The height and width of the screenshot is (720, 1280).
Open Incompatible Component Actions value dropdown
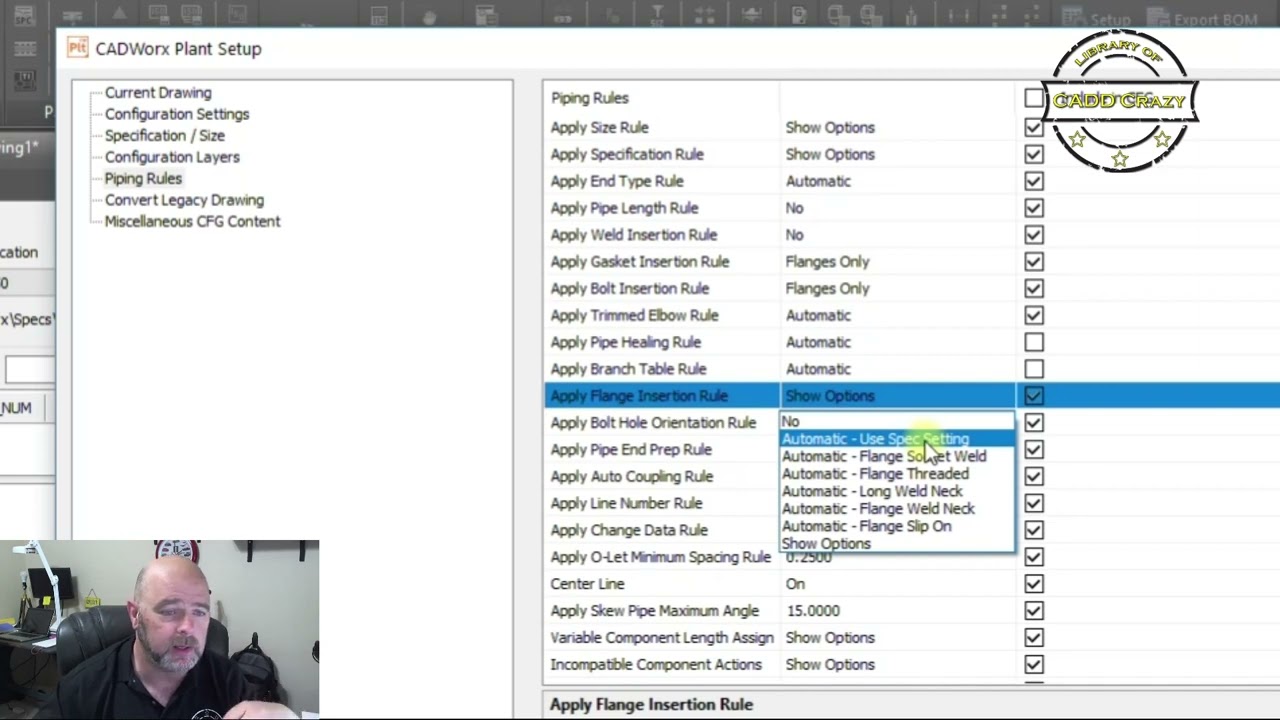[897, 664]
